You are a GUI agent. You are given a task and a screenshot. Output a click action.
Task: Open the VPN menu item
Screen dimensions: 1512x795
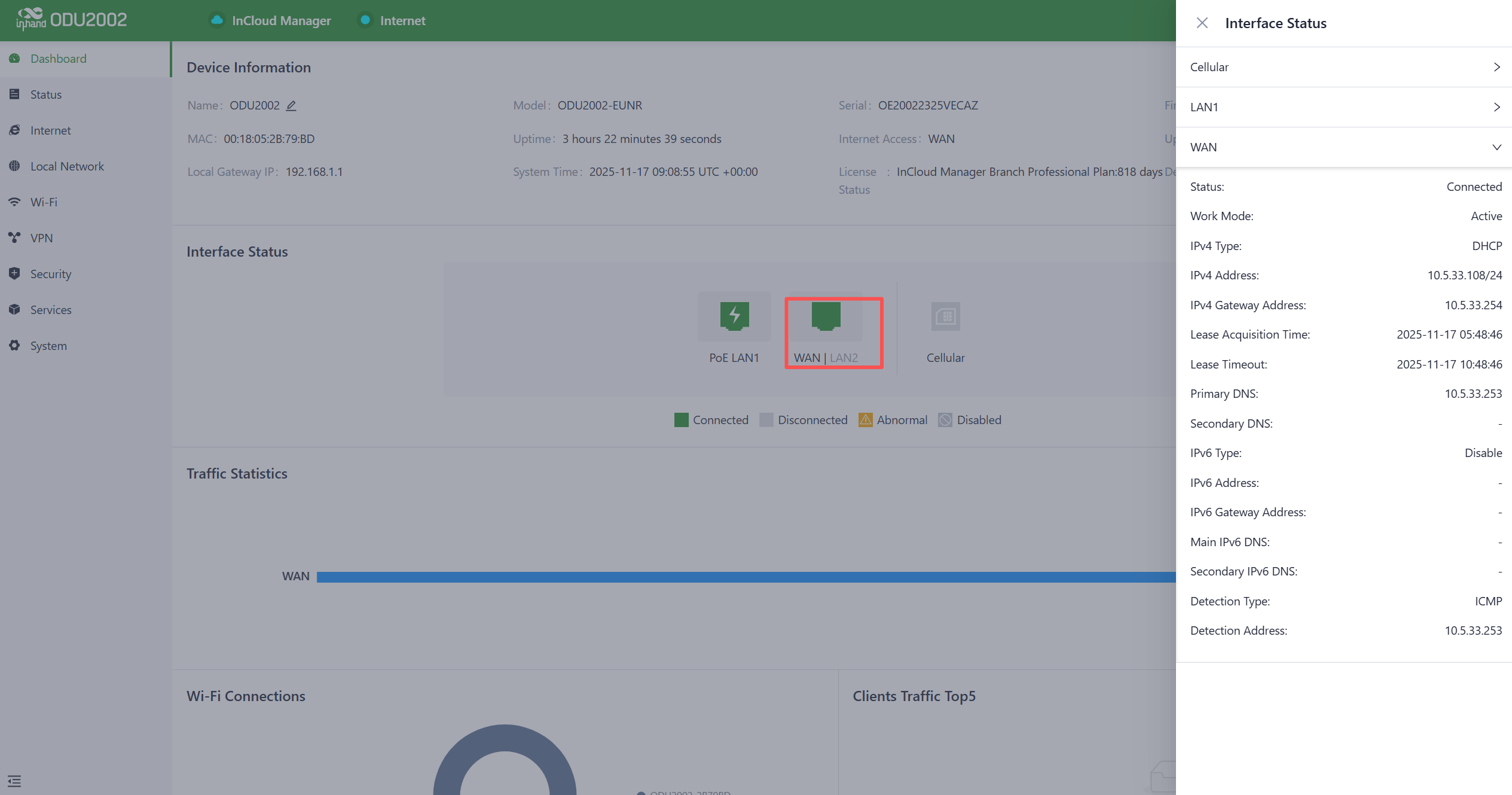coord(41,238)
